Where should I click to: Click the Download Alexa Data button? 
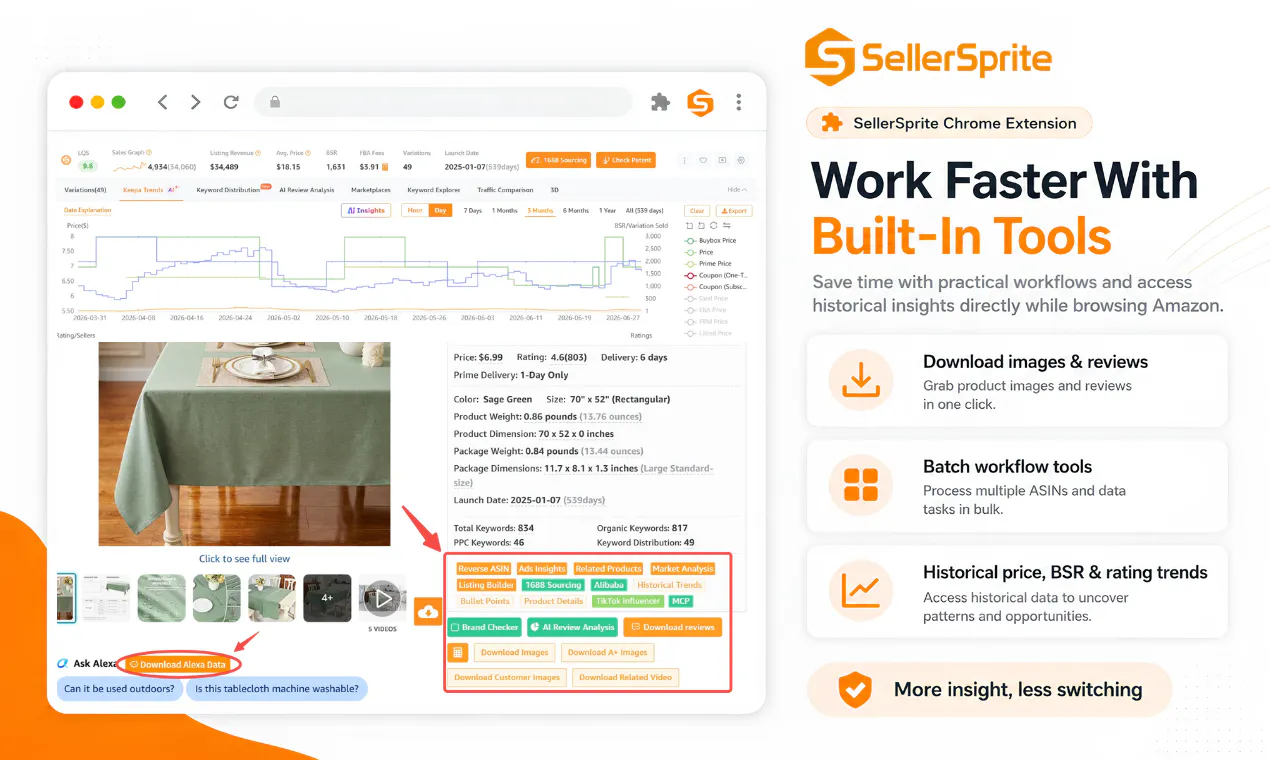pyautogui.click(x=180, y=664)
